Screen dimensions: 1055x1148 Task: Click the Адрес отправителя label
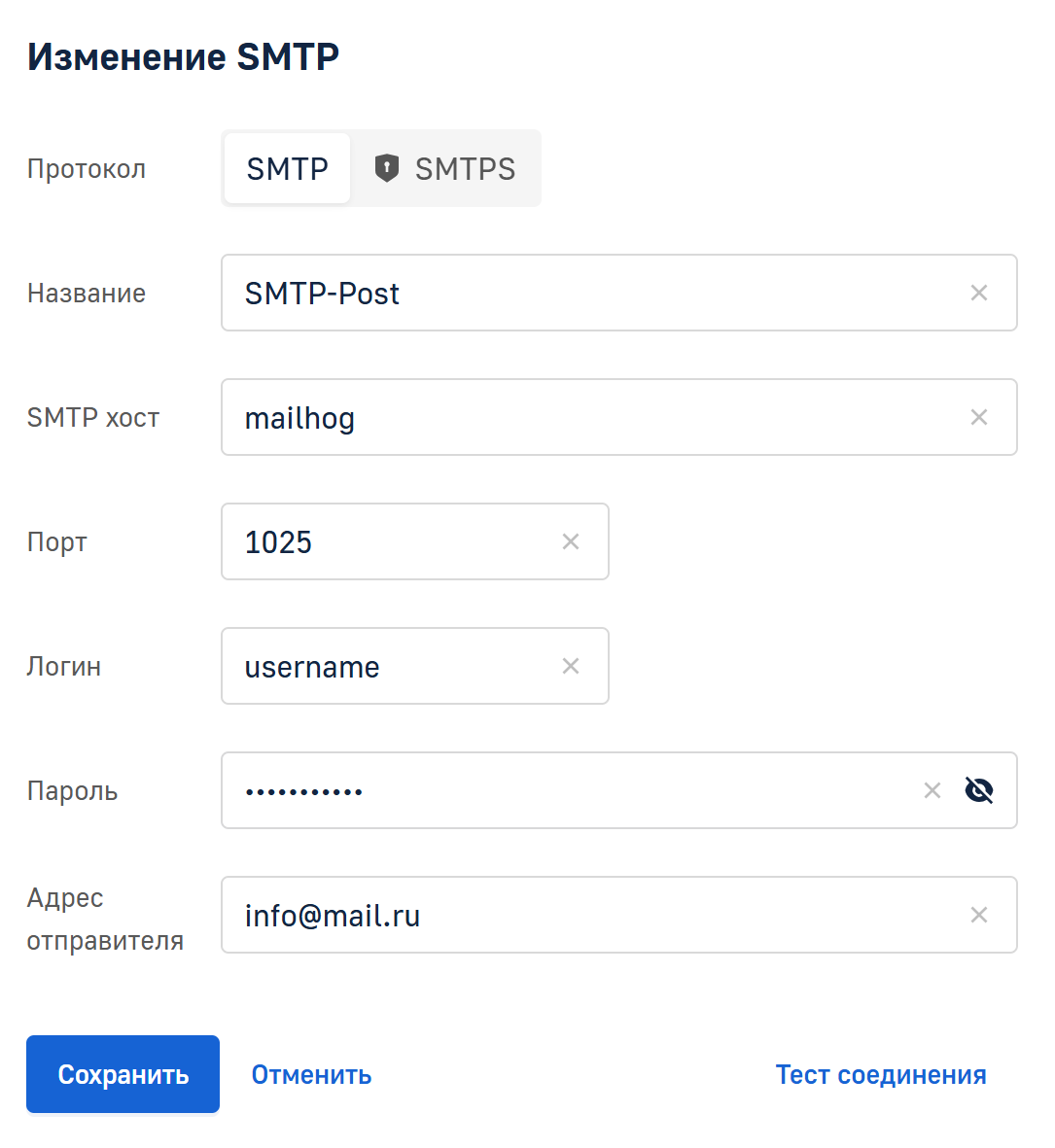tap(105, 919)
